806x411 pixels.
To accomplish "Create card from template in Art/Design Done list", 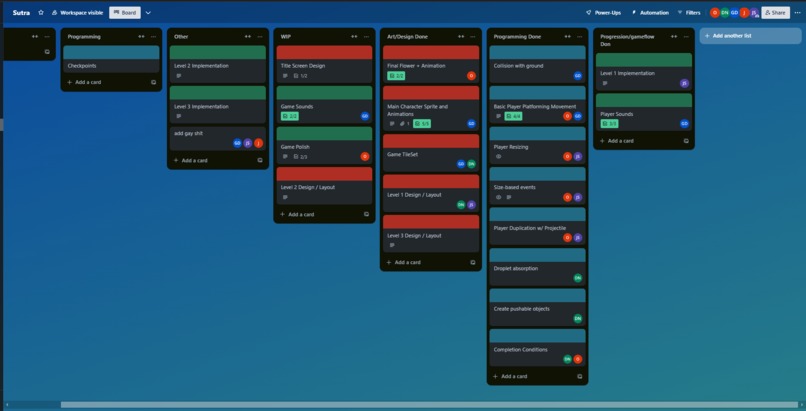I will pyautogui.click(x=473, y=262).
